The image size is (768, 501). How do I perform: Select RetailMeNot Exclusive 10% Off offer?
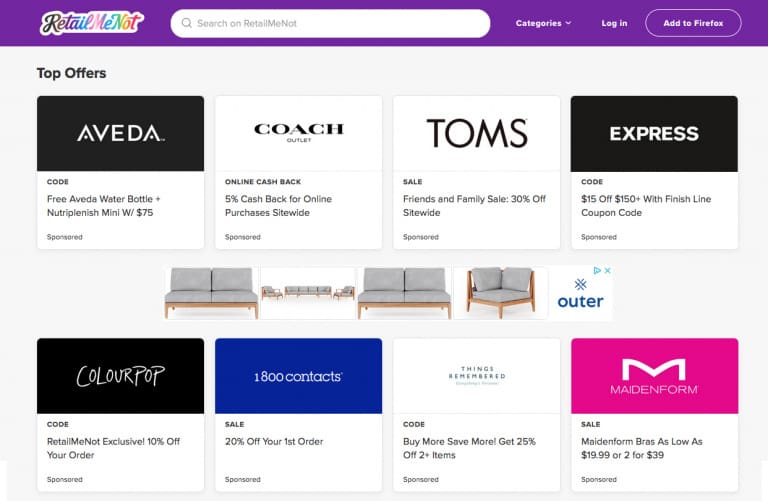[x=113, y=448]
